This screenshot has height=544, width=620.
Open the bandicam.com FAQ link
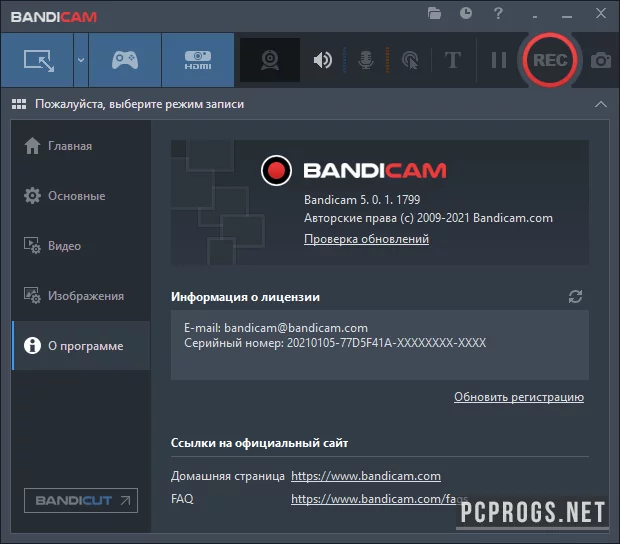[x=380, y=499]
